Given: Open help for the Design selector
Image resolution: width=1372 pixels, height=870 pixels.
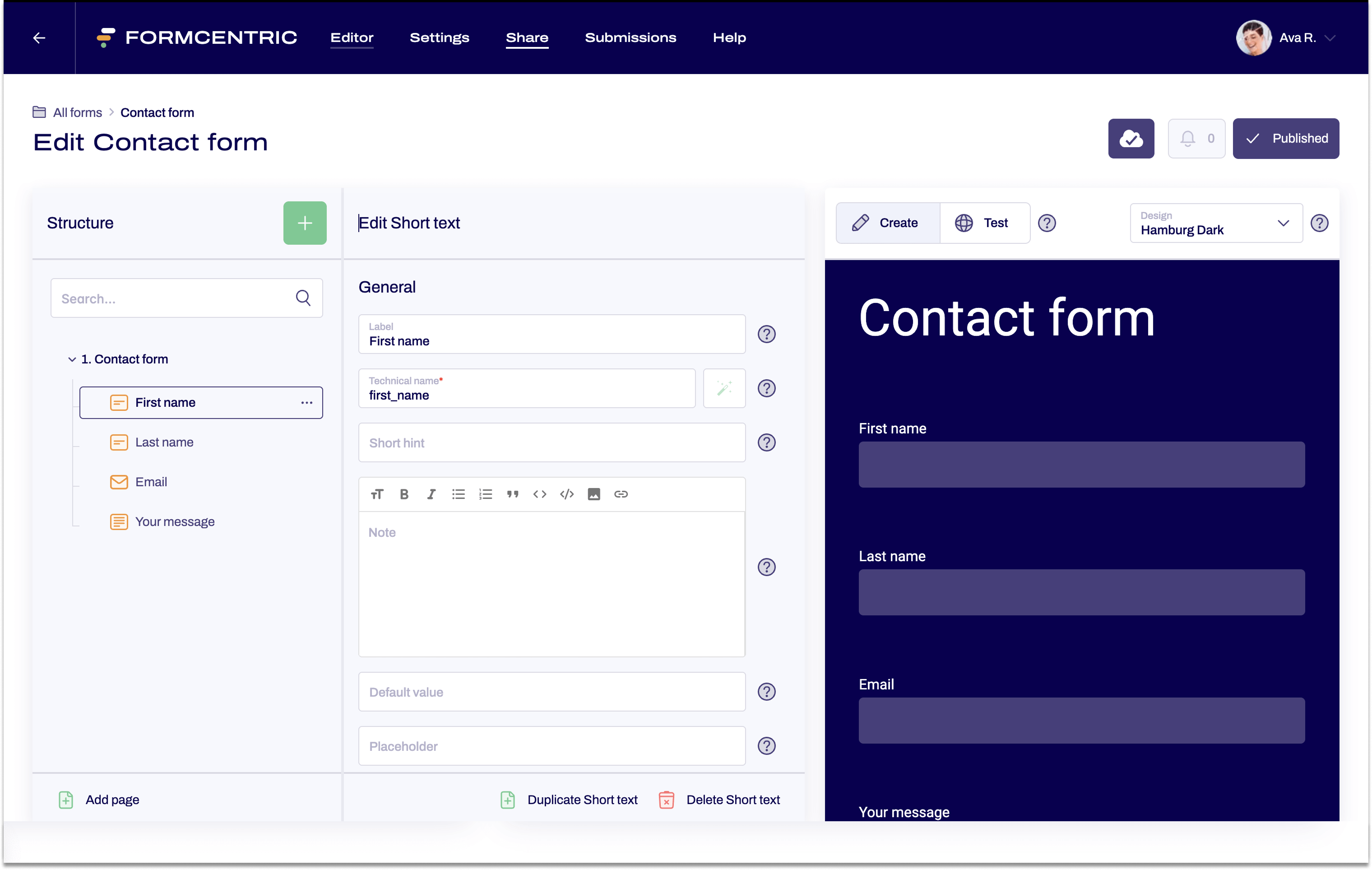Looking at the screenshot, I should click(x=1319, y=223).
